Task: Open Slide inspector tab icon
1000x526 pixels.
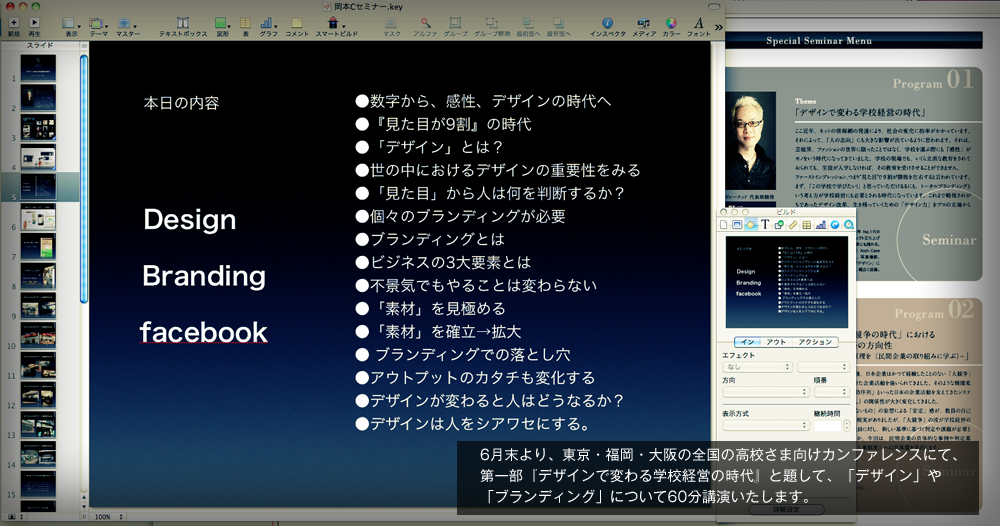Action: 737,224
